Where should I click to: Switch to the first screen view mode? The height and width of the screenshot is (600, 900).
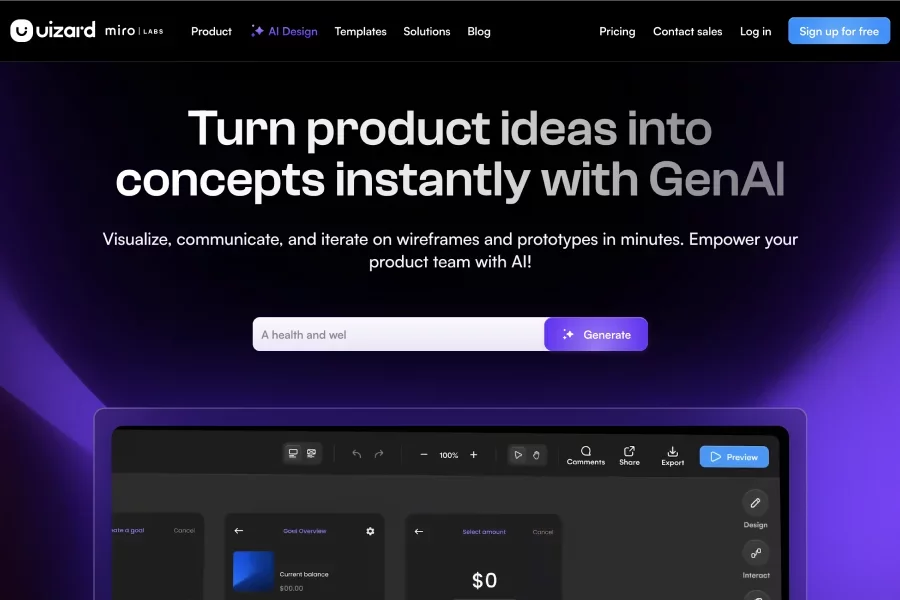[x=293, y=454]
